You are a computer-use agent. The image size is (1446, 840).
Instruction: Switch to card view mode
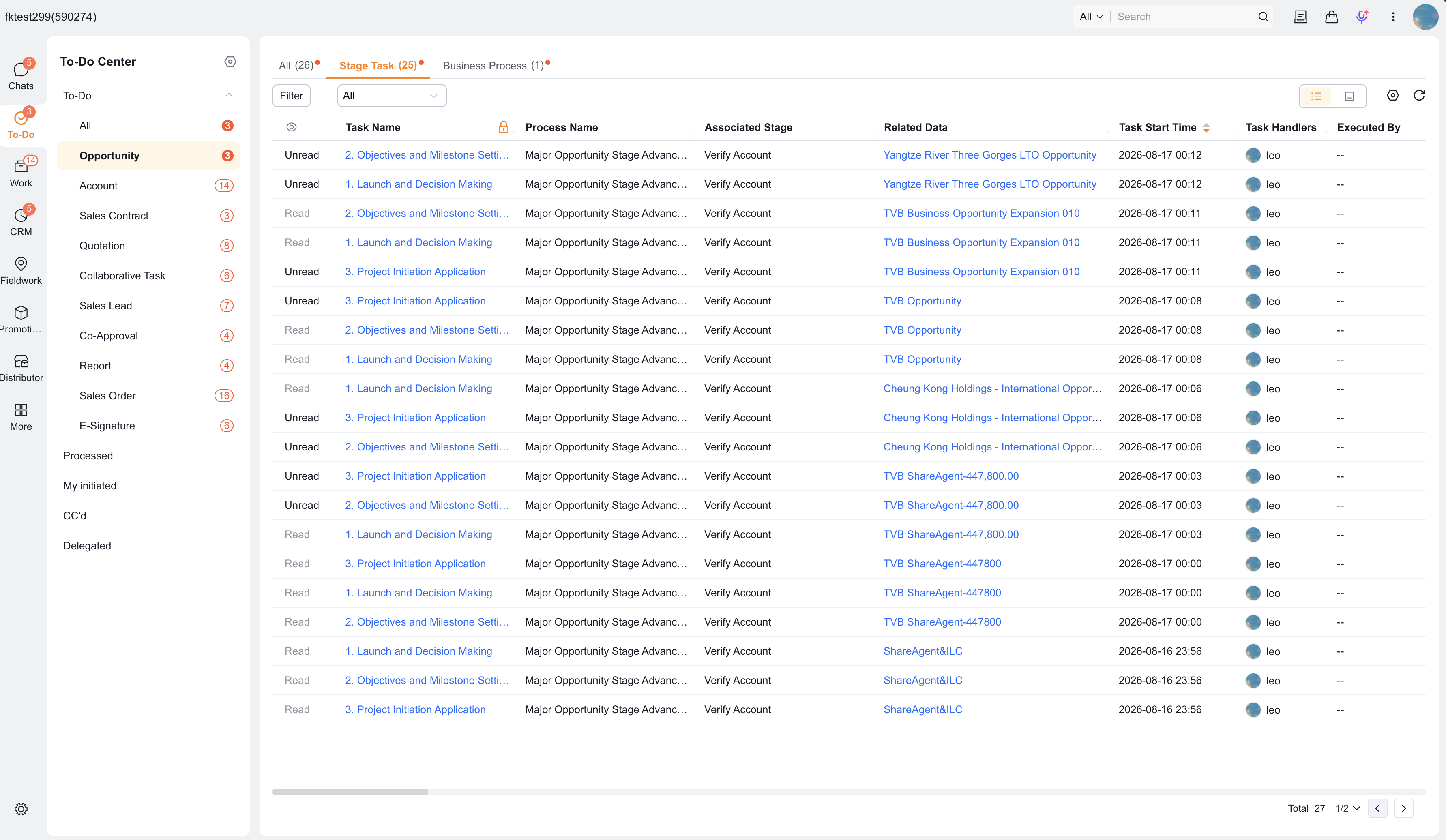point(1349,96)
